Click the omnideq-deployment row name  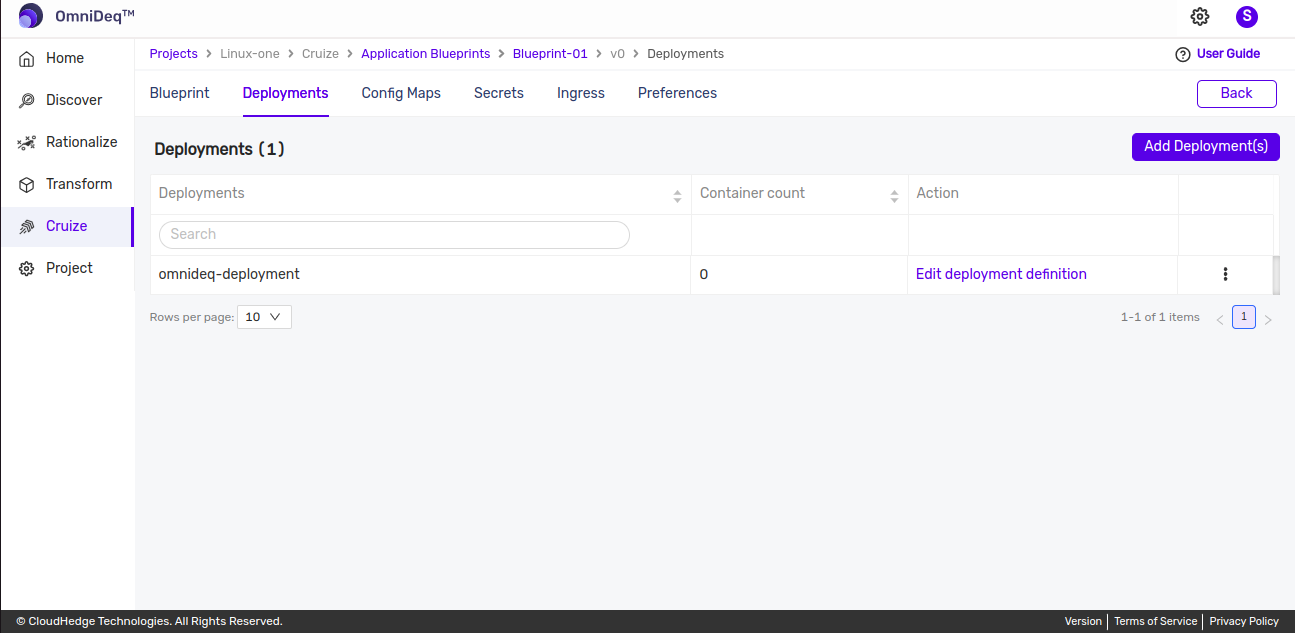(x=229, y=274)
